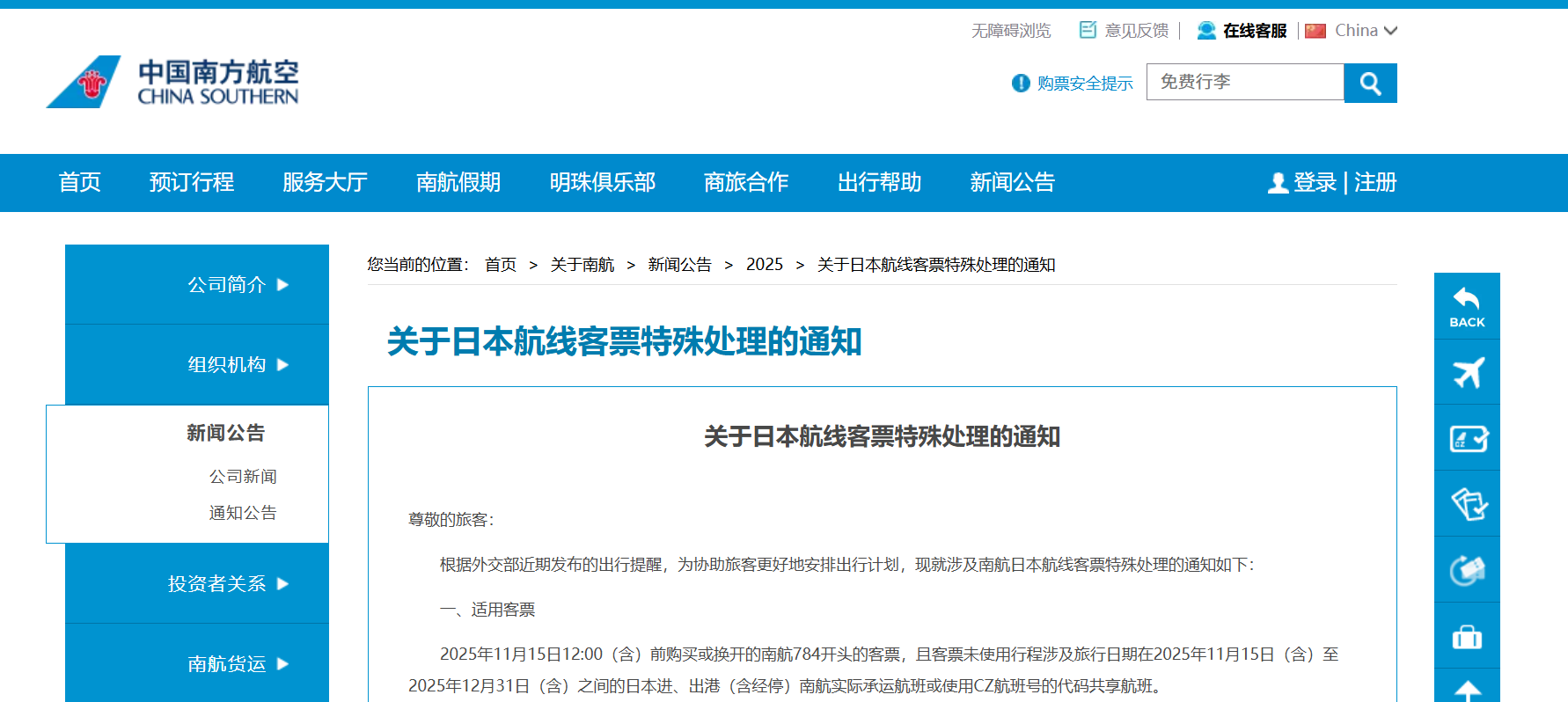Click the 注册 register link
This screenshot has height=702, width=1568.
tap(1375, 182)
